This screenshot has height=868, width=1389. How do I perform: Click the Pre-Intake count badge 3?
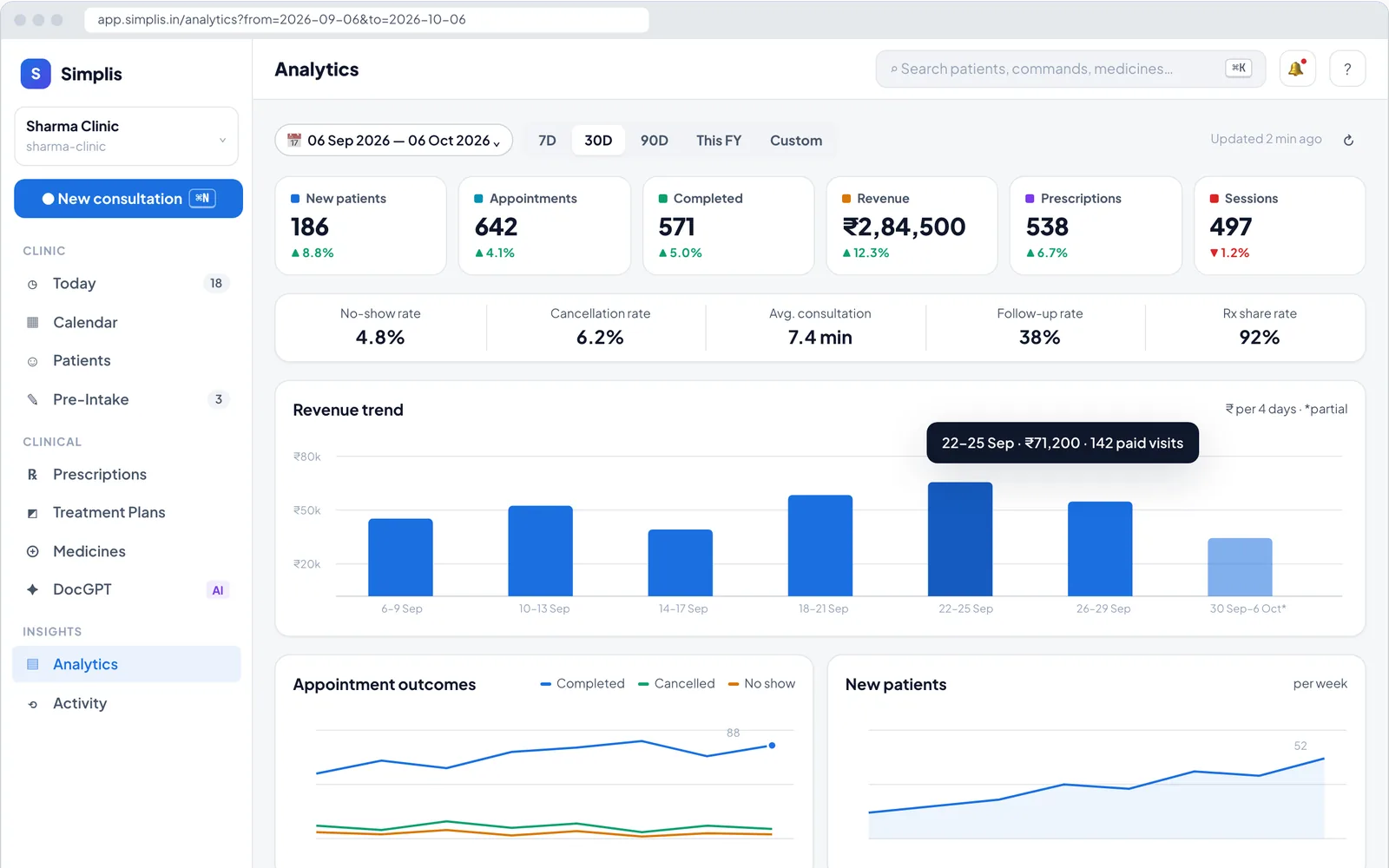219,399
